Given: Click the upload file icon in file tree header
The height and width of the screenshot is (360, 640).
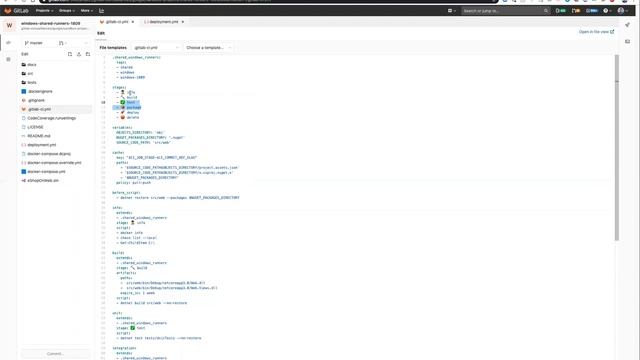Looking at the screenshot, I should (79, 54).
